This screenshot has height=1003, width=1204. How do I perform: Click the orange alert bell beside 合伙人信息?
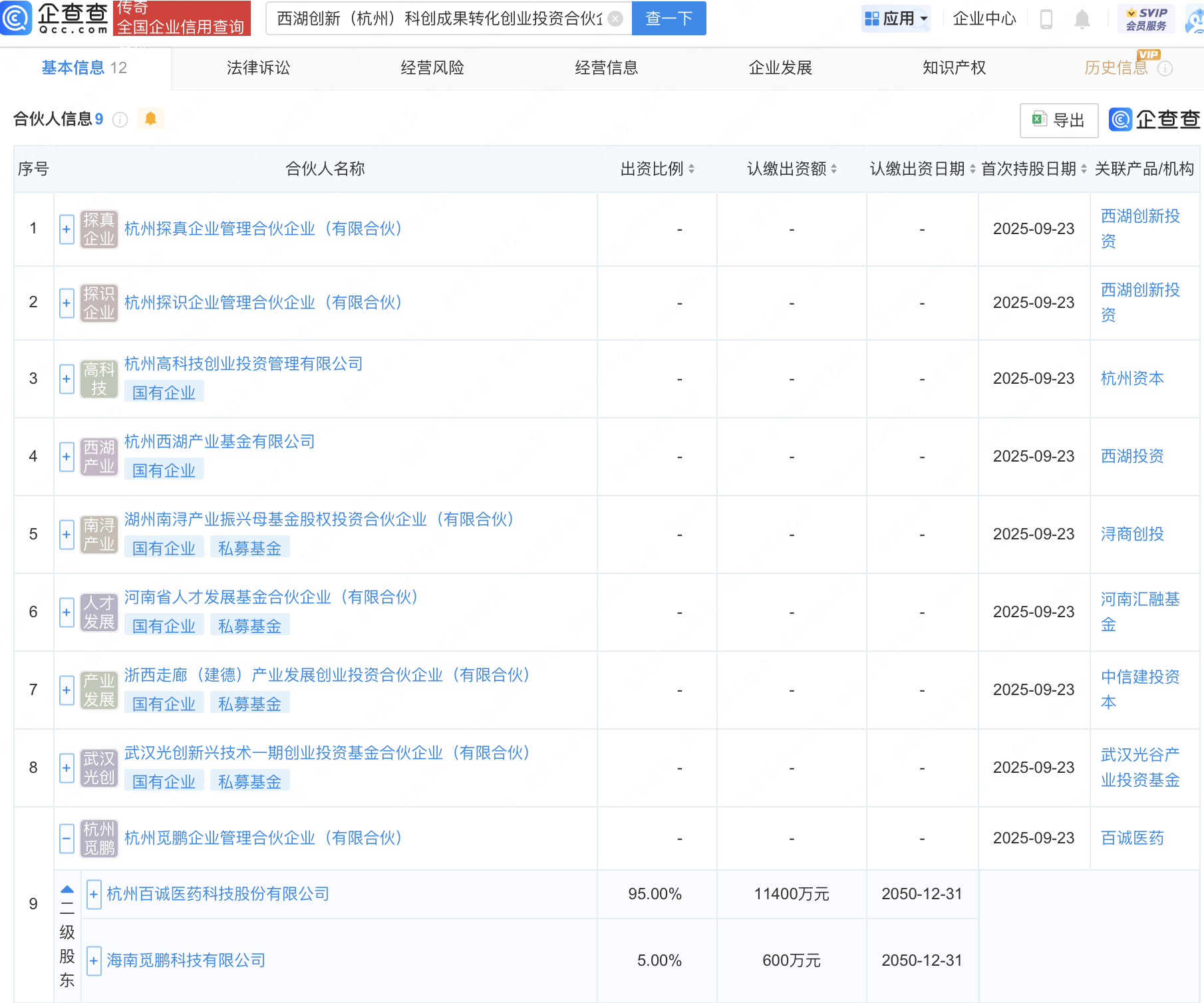point(150,118)
